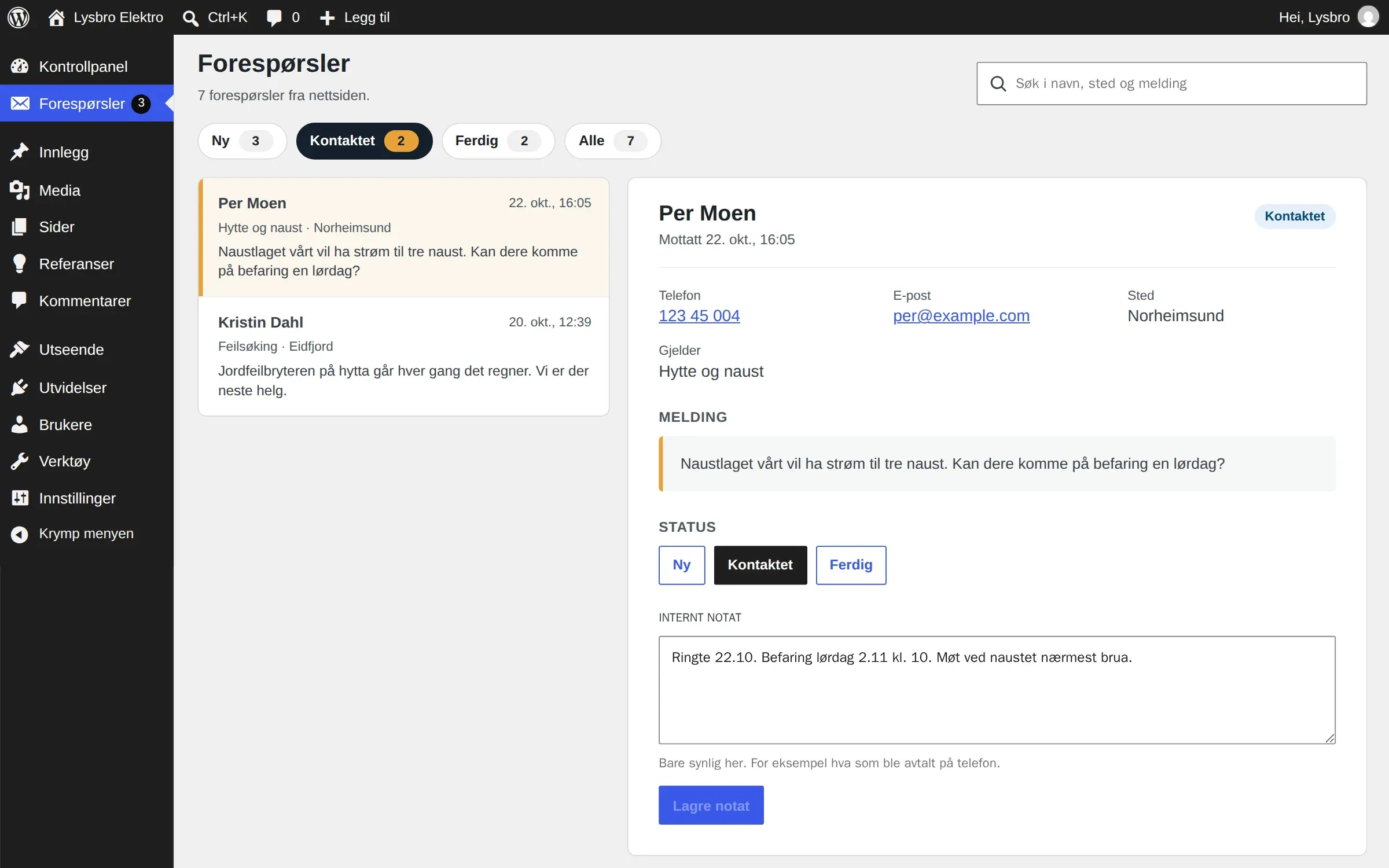Open the Ctrl+K search magnifier icon

coord(190,18)
